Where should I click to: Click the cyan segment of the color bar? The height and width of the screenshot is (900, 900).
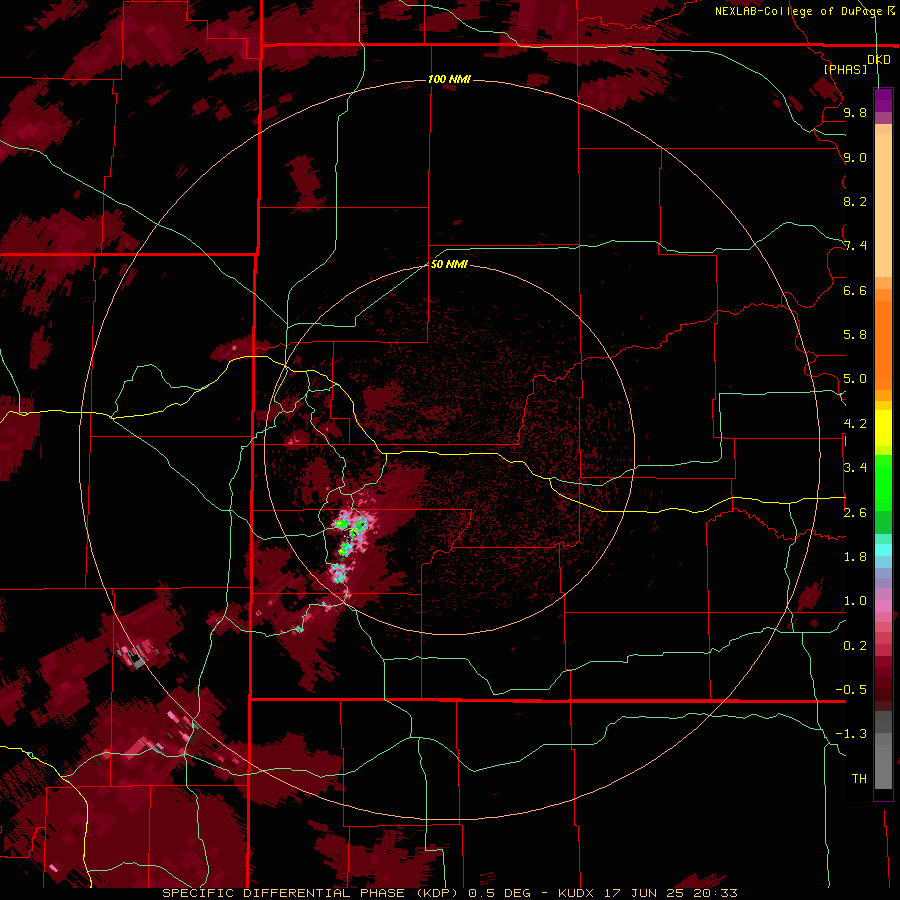pos(883,550)
